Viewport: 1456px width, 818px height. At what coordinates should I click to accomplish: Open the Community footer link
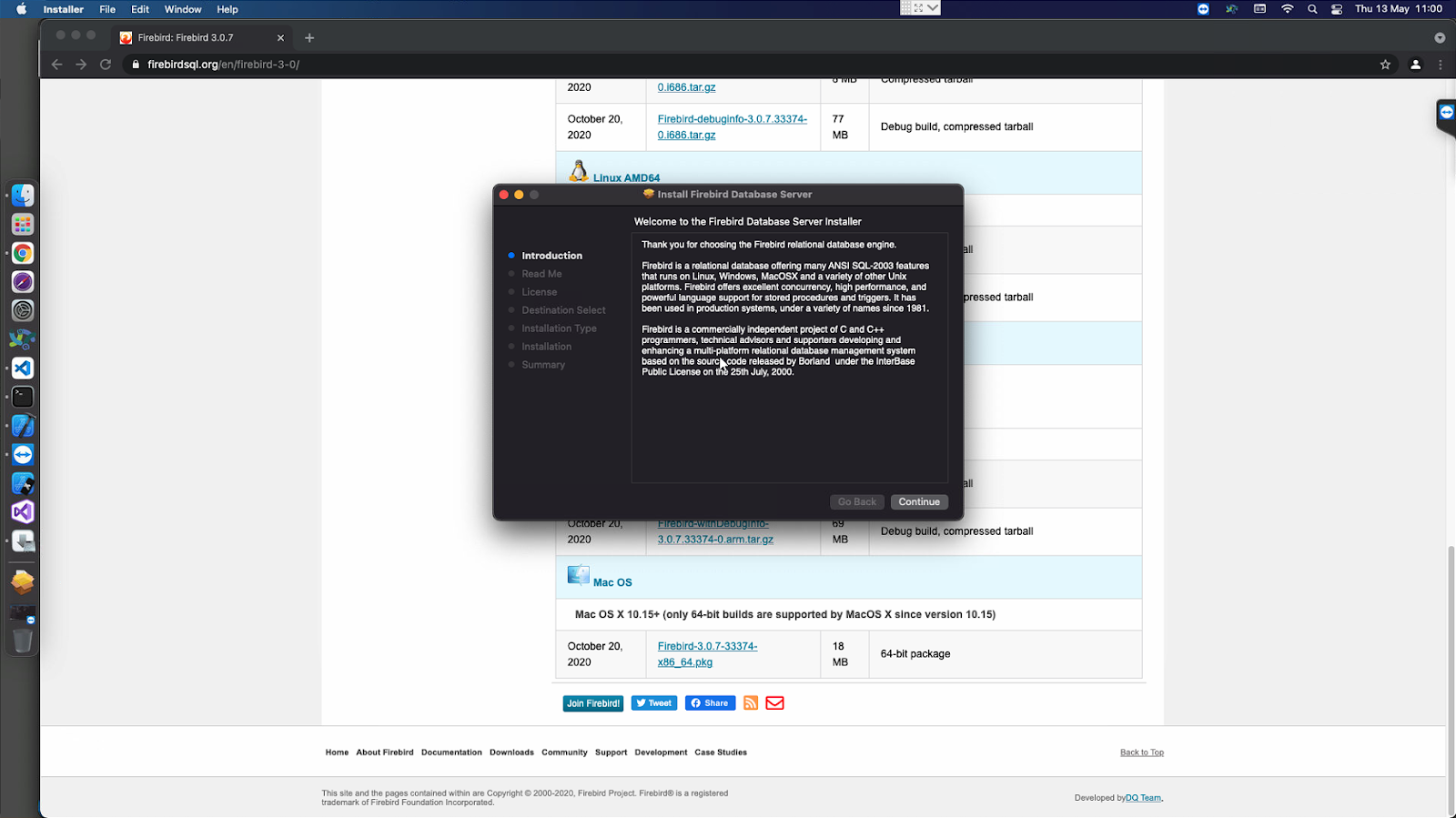point(564,752)
